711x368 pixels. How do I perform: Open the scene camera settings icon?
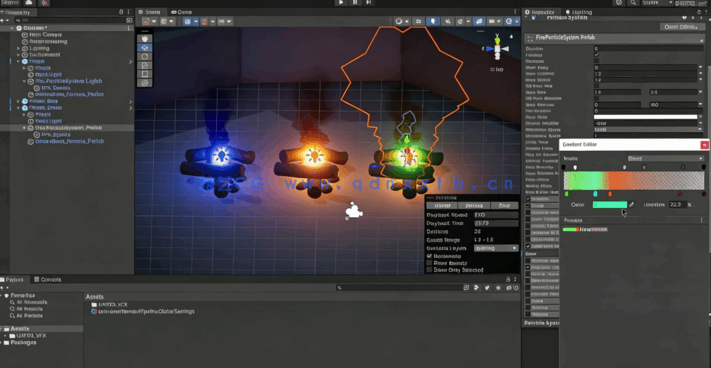click(x=493, y=21)
